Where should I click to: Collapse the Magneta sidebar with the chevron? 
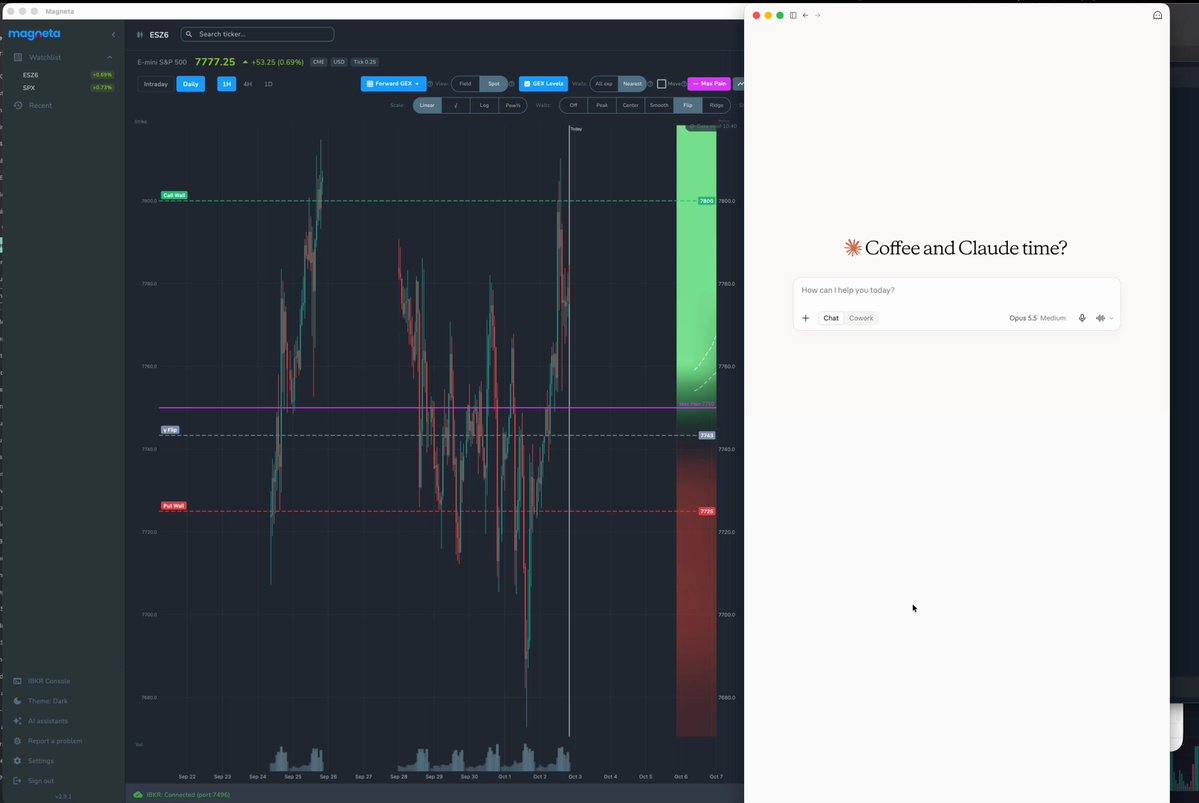[113, 34]
